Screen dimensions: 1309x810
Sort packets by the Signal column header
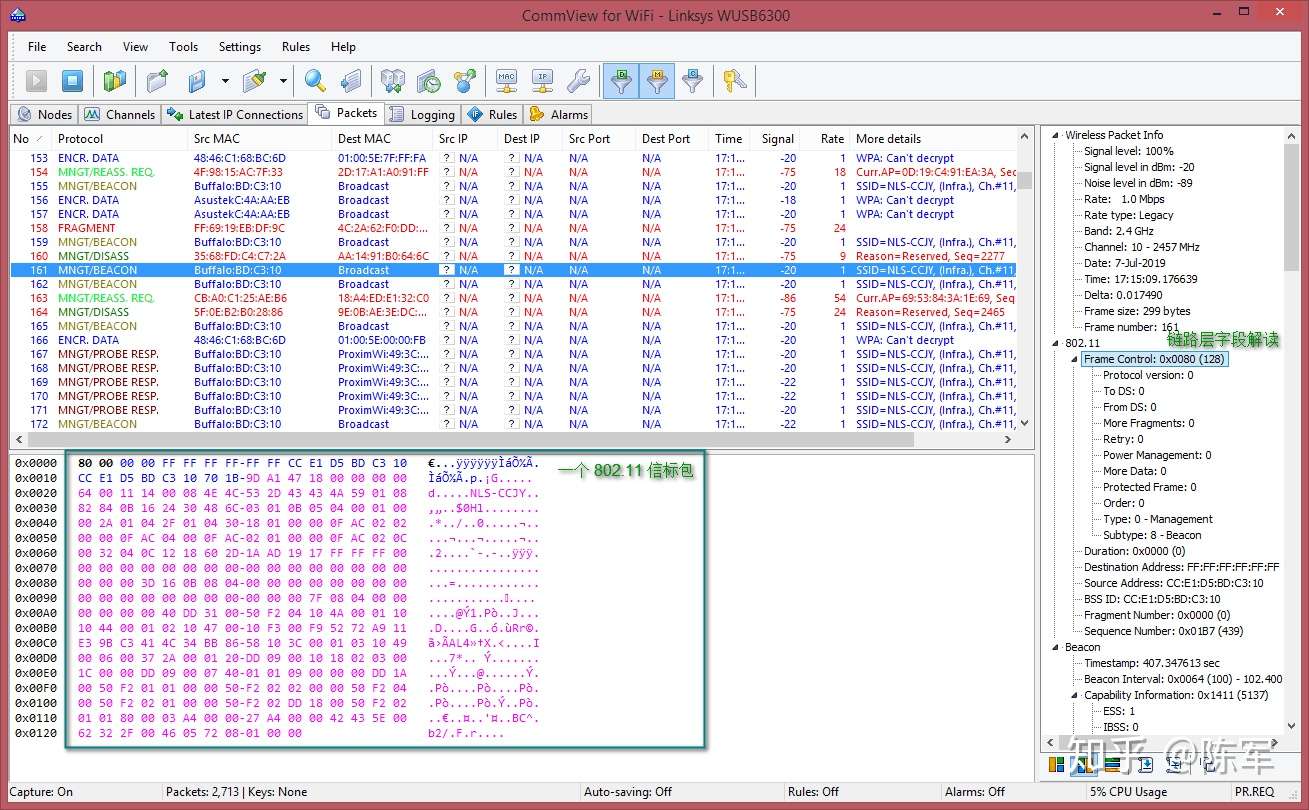click(776, 139)
